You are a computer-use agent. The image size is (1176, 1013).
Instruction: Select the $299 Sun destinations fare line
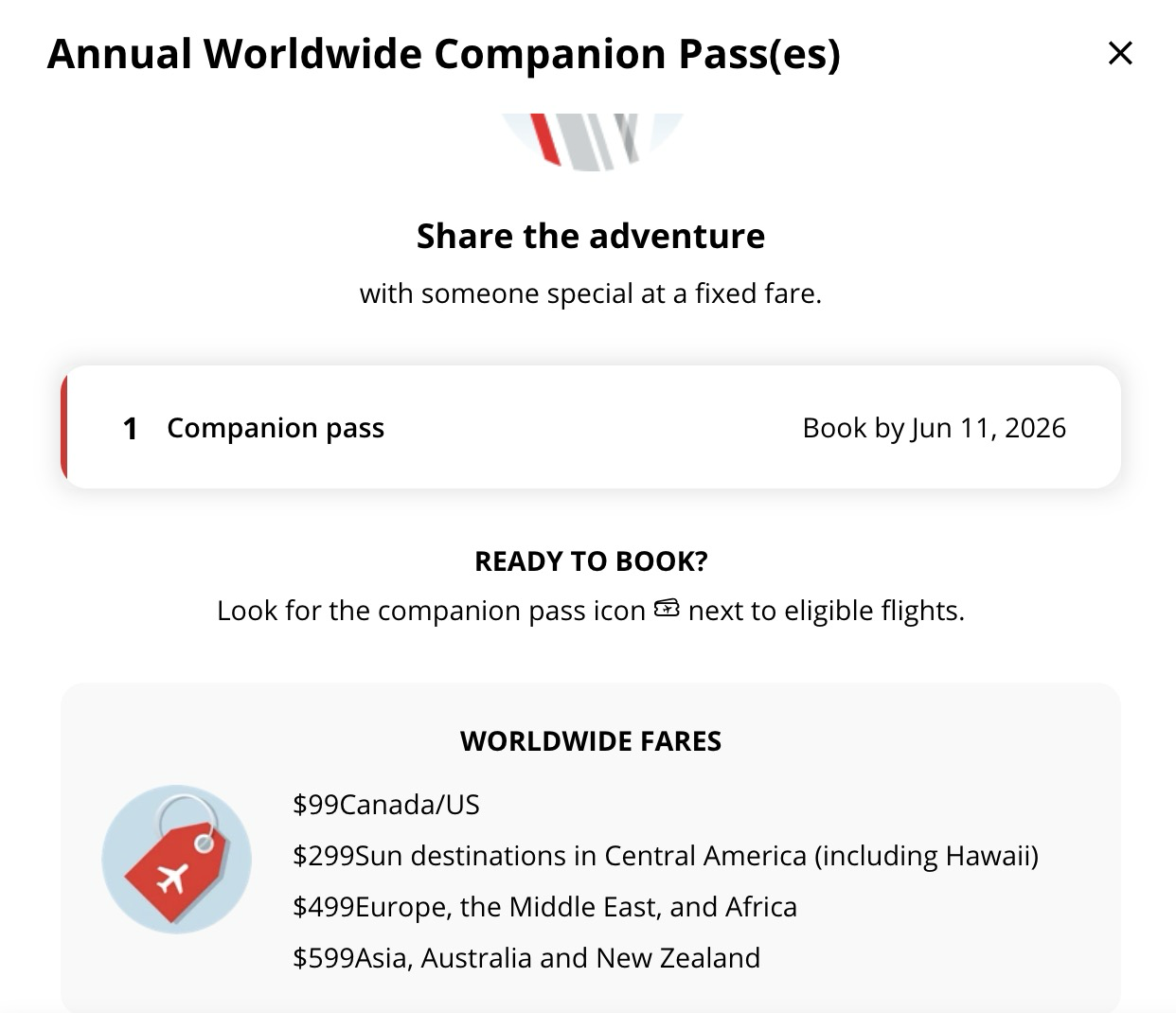(666, 856)
